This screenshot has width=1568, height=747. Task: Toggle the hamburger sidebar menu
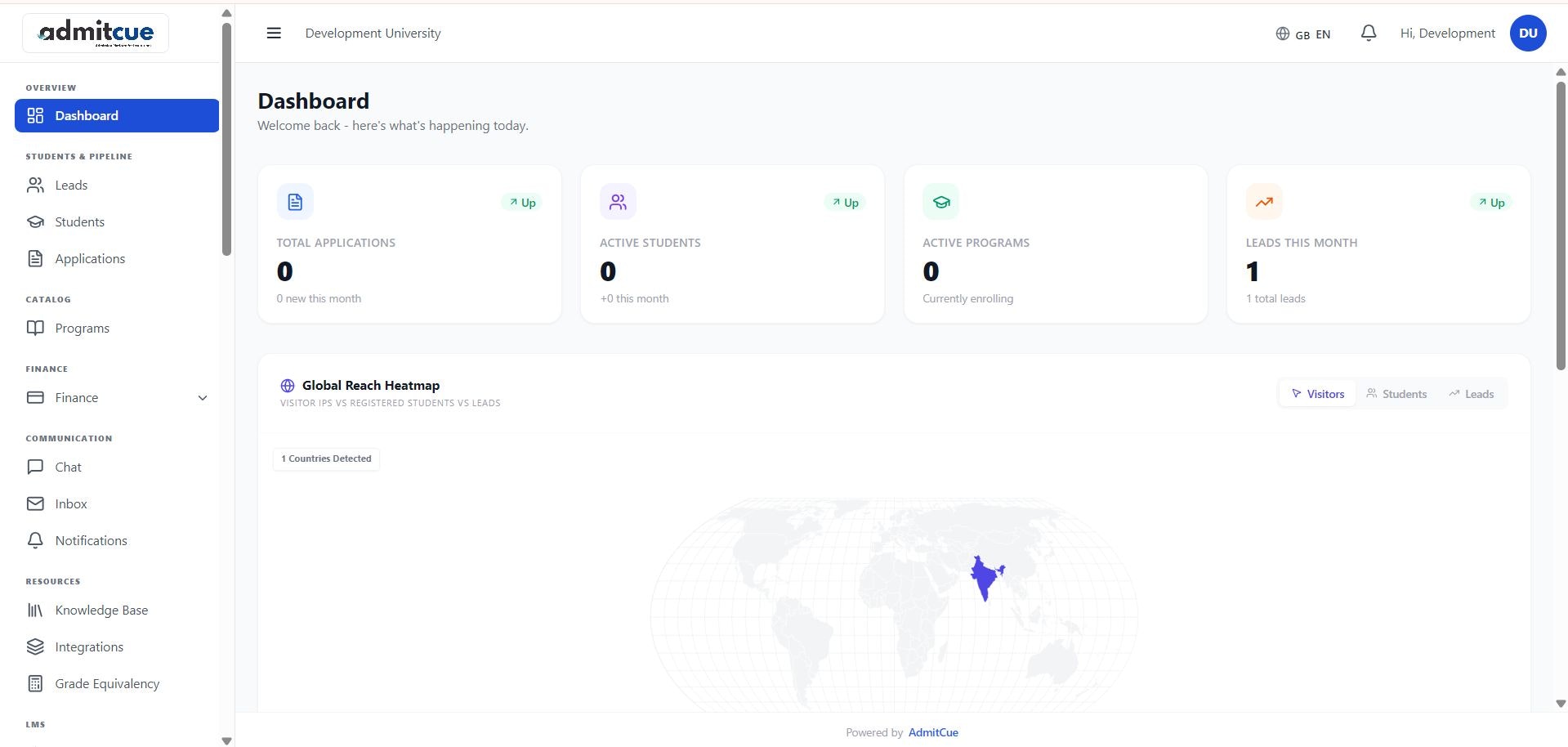[x=274, y=34]
